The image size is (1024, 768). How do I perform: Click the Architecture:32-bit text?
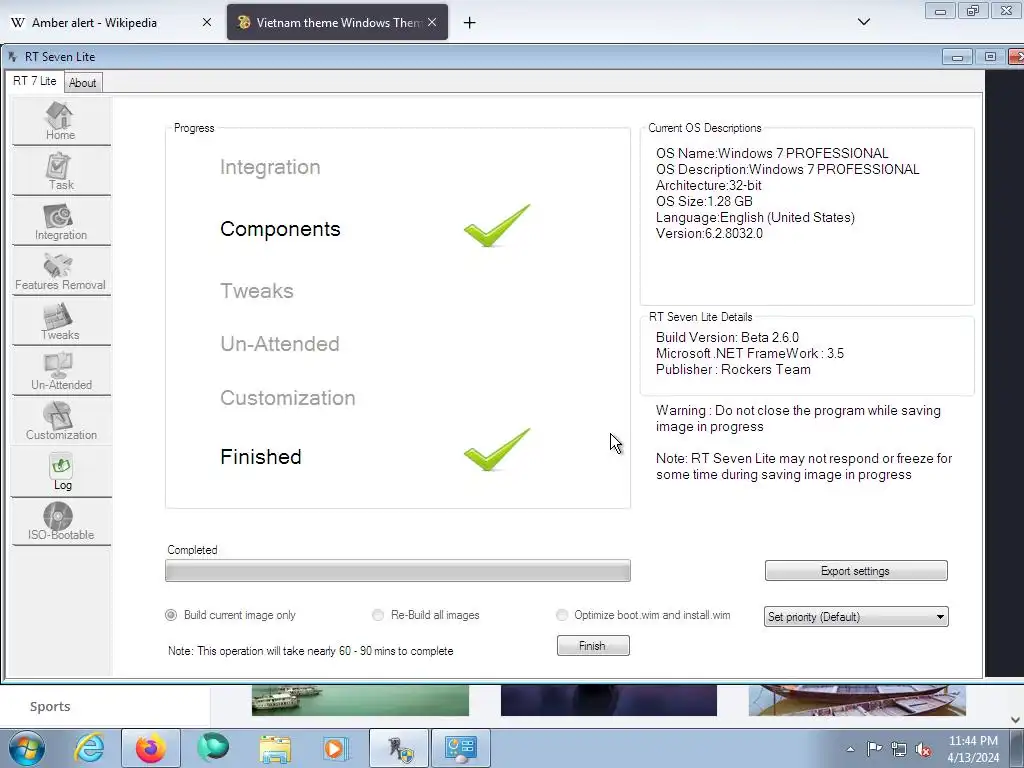(709, 185)
